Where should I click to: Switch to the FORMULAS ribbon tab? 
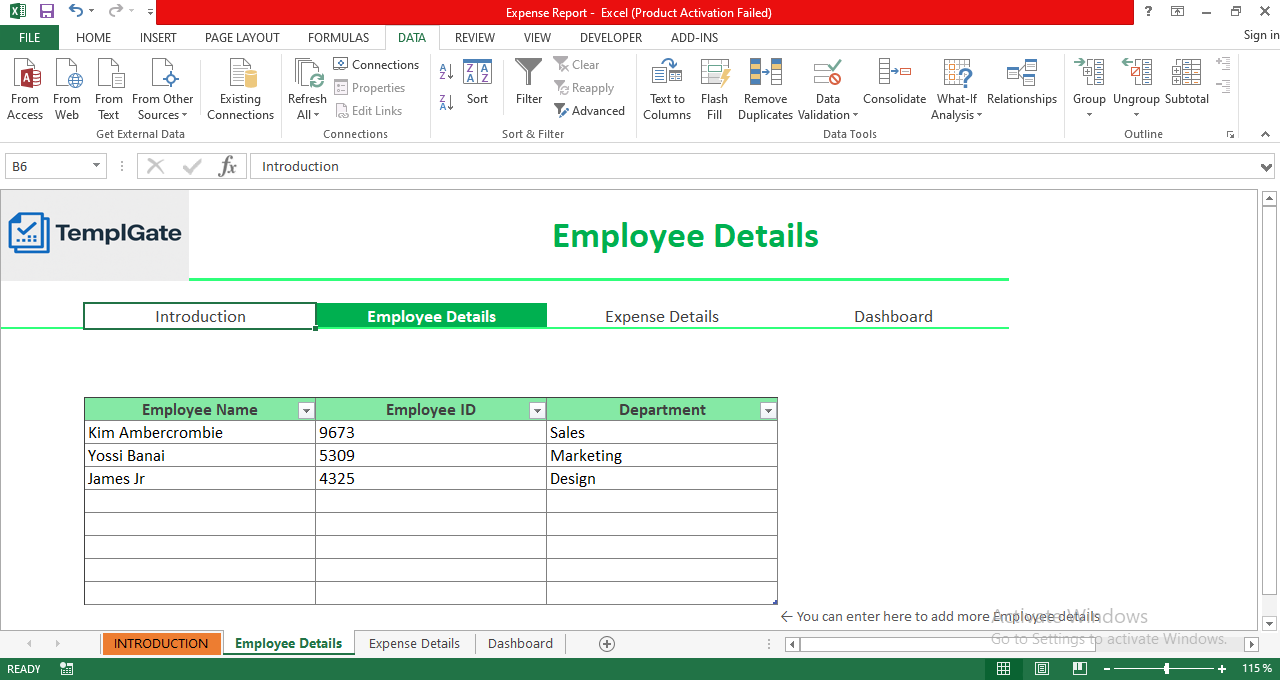click(x=339, y=37)
